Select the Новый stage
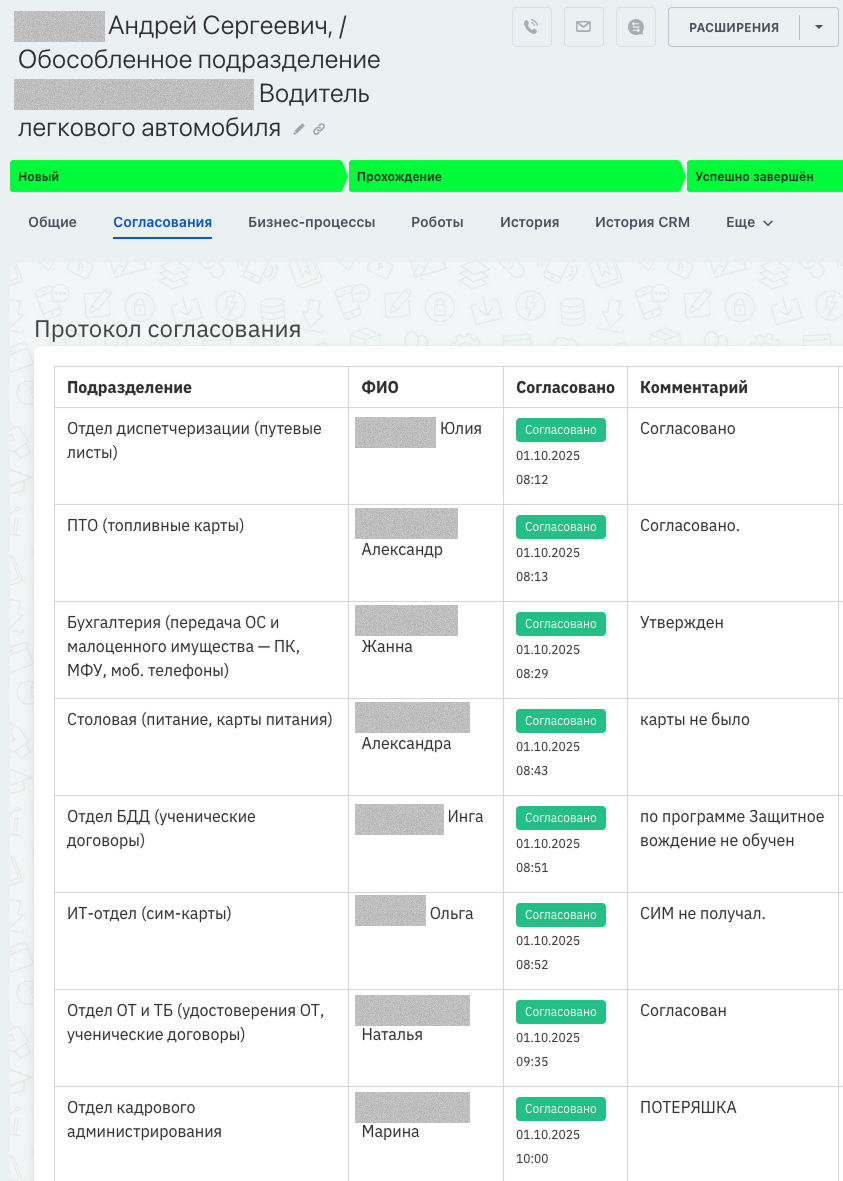The image size is (843, 1181). [x=175, y=177]
